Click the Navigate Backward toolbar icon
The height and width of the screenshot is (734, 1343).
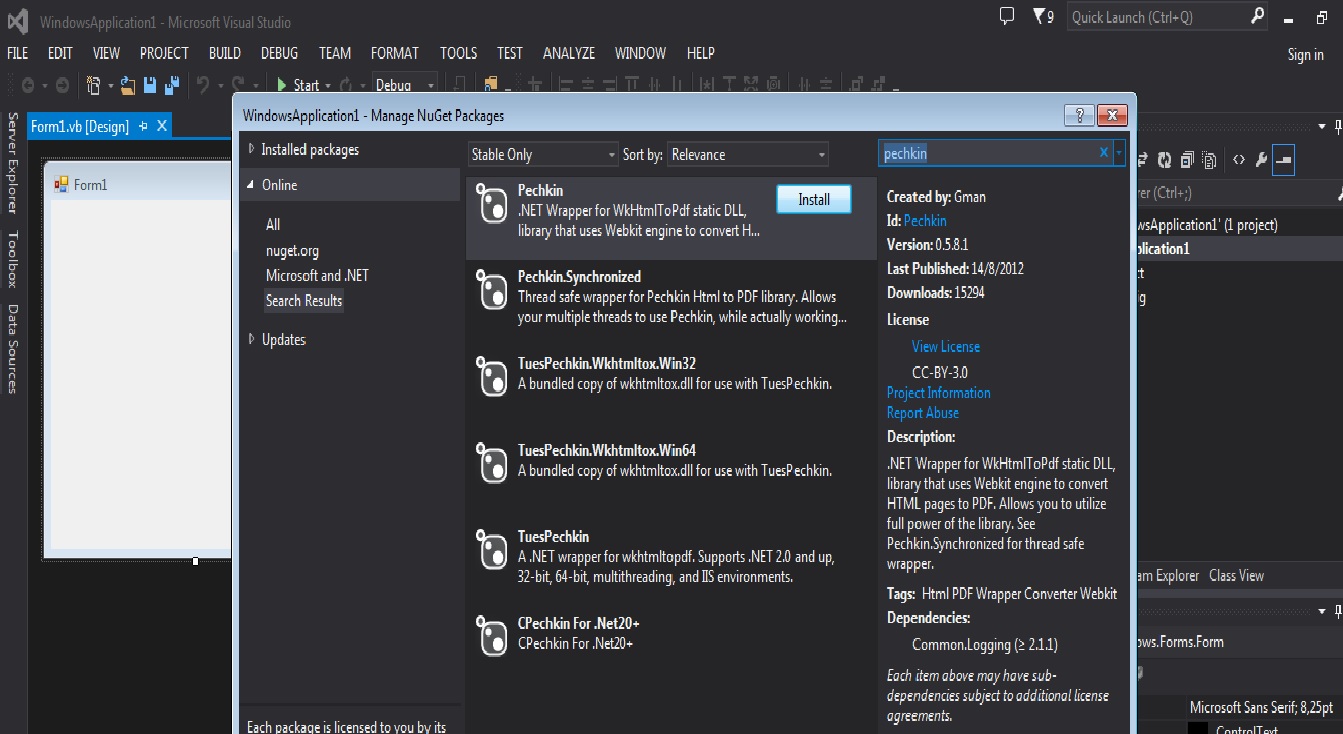pyautogui.click(x=28, y=85)
